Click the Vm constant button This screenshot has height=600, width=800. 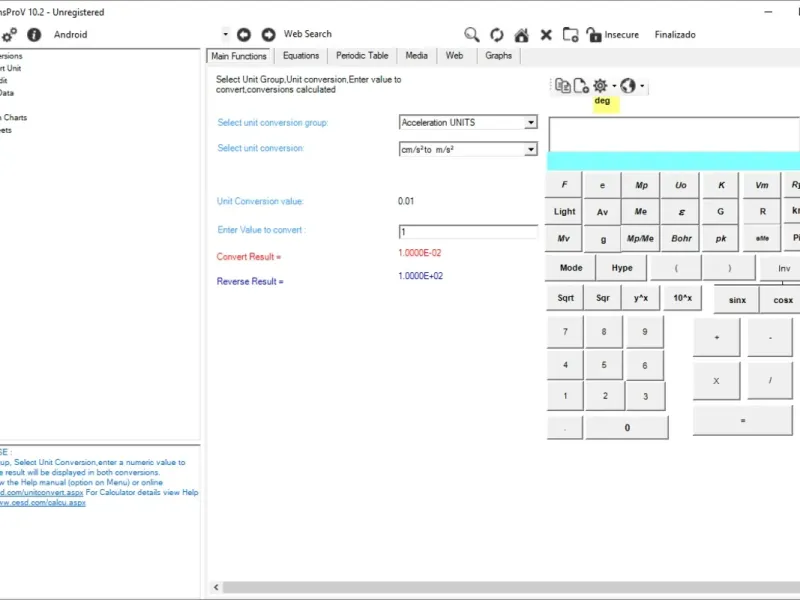tap(762, 185)
